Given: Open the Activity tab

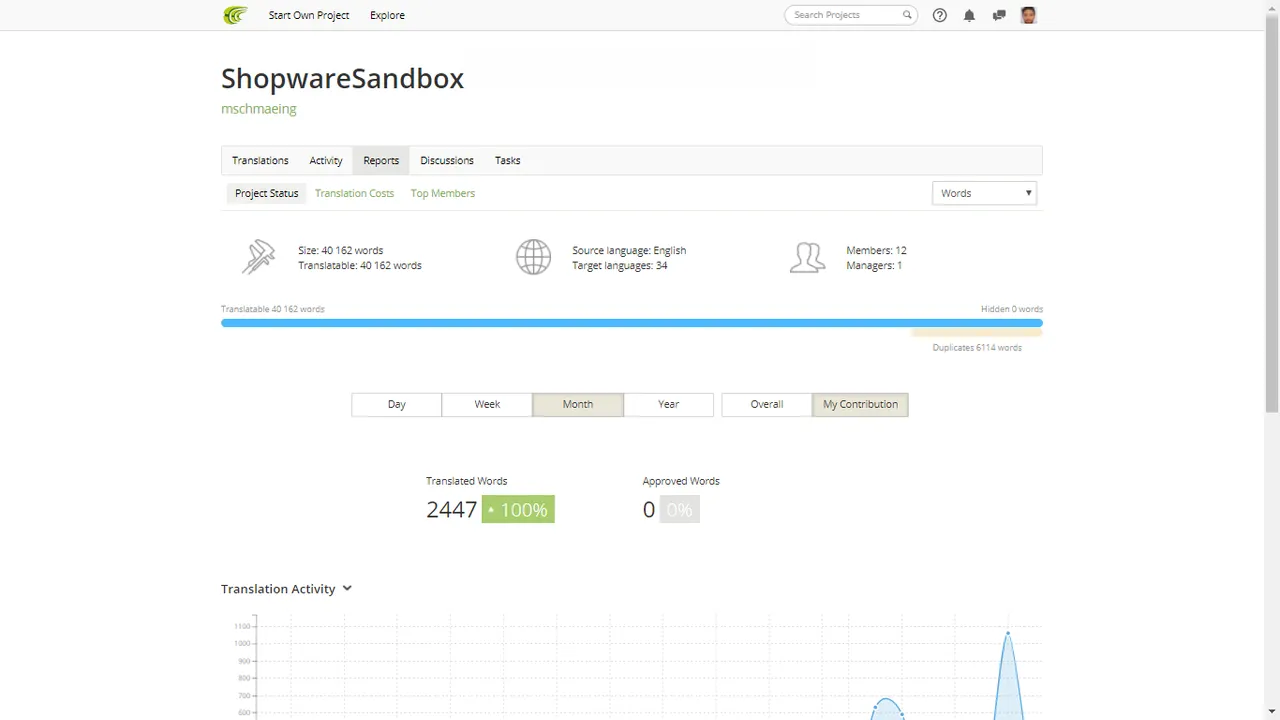Looking at the screenshot, I should (x=326, y=160).
